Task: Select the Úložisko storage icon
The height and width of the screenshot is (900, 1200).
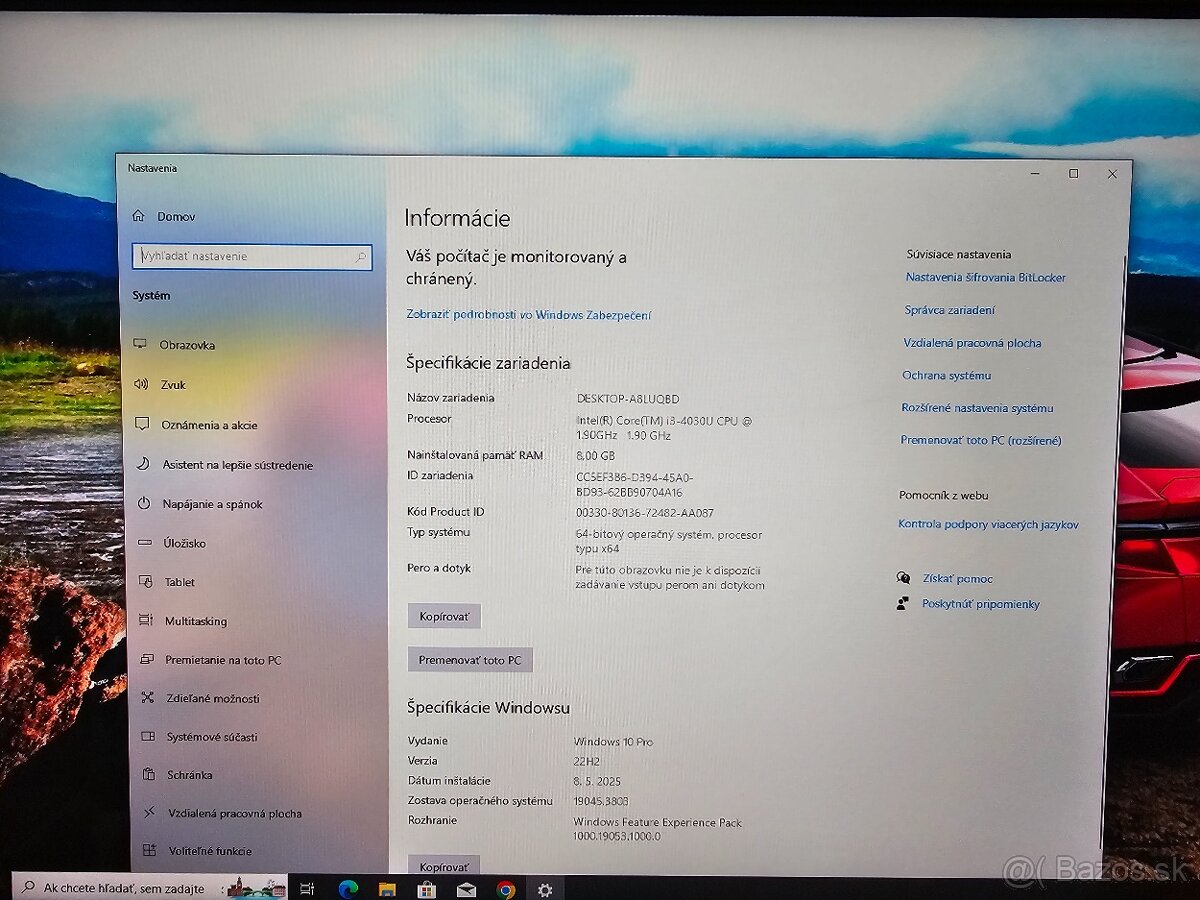Action: (x=145, y=543)
